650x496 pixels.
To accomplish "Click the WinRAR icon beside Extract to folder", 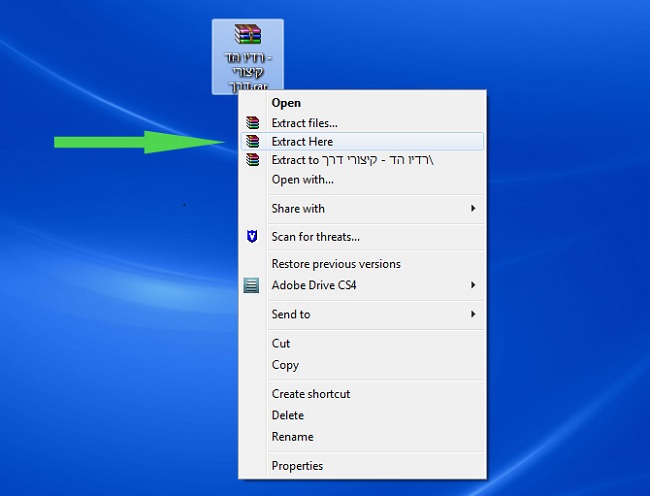I will click(x=252, y=160).
